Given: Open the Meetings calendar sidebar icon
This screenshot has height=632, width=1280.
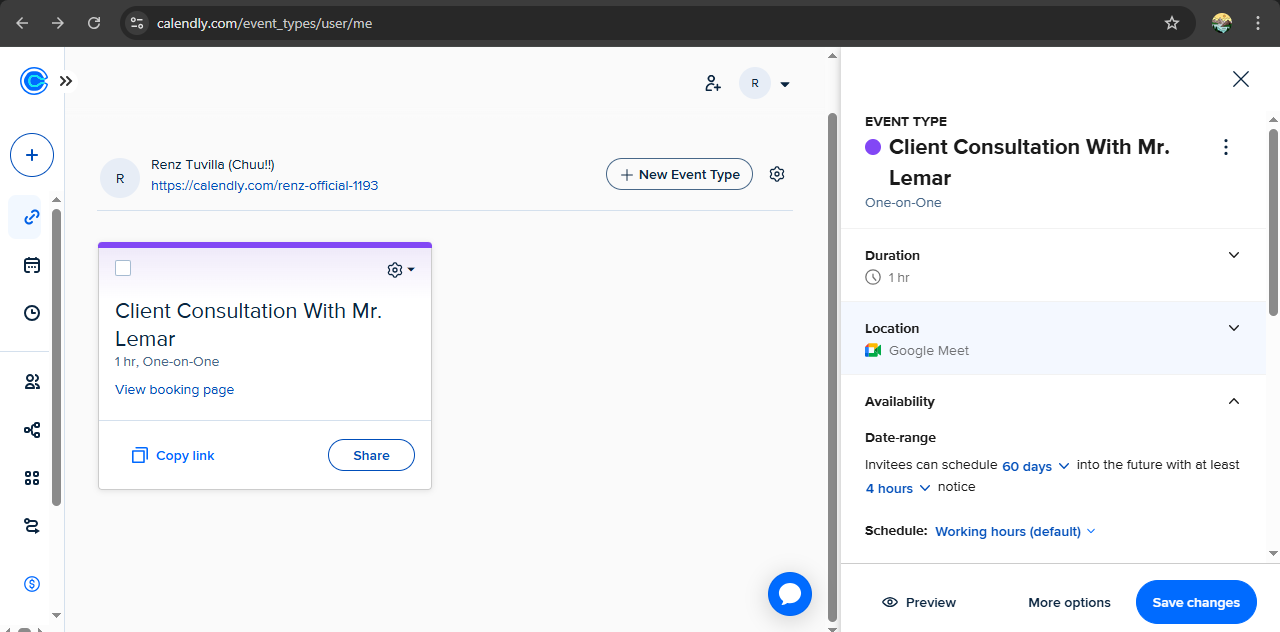Looking at the screenshot, I should click(x=32, y=265).
